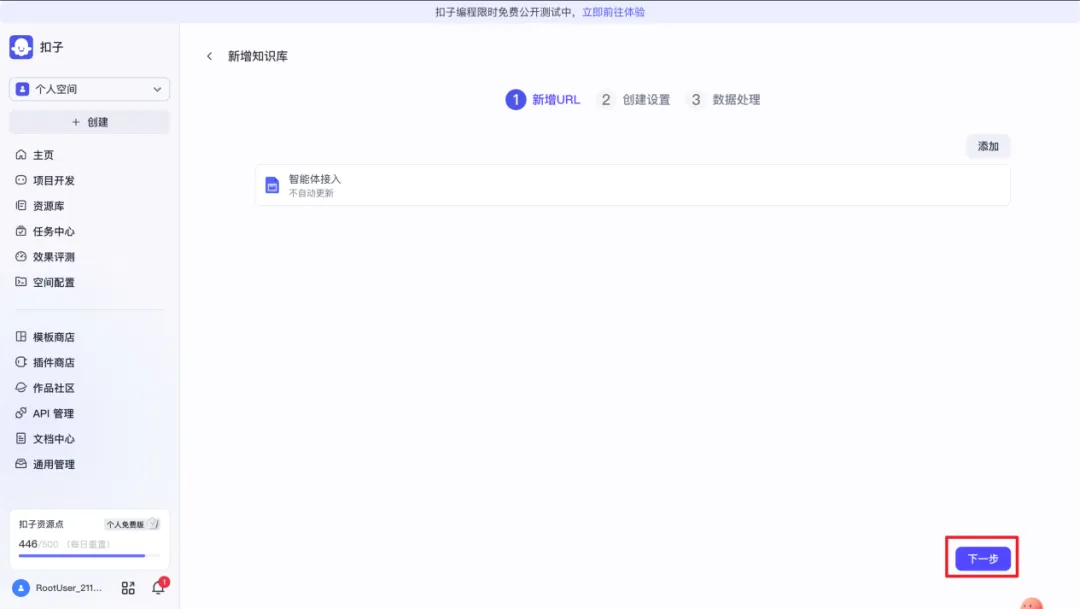This screenshot has height=609, width=1080.
Task: Click the 扣子 logo icon
Action: [x=21, y=47]
